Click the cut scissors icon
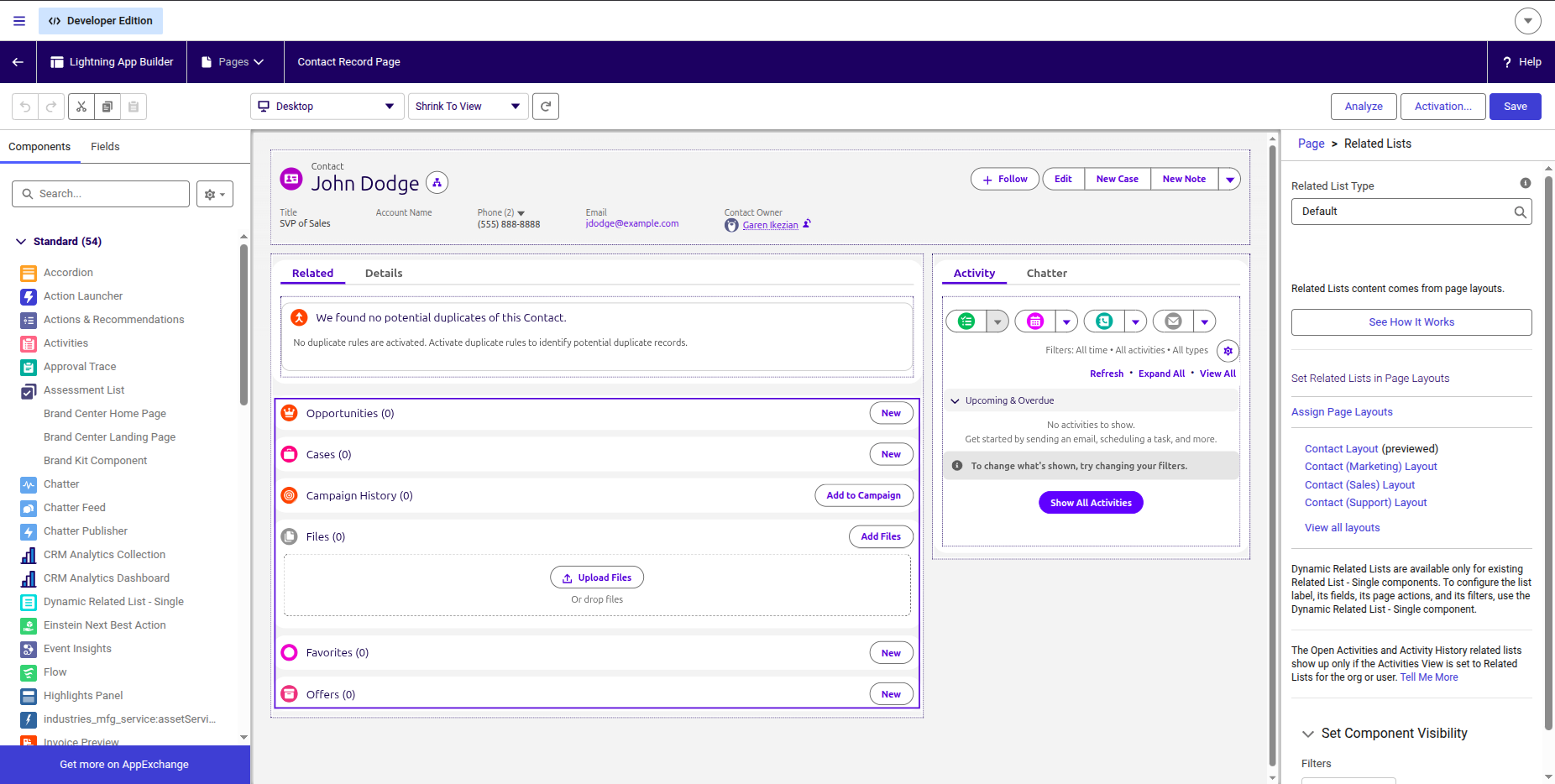1555x784 pixels. coord(81,107)
